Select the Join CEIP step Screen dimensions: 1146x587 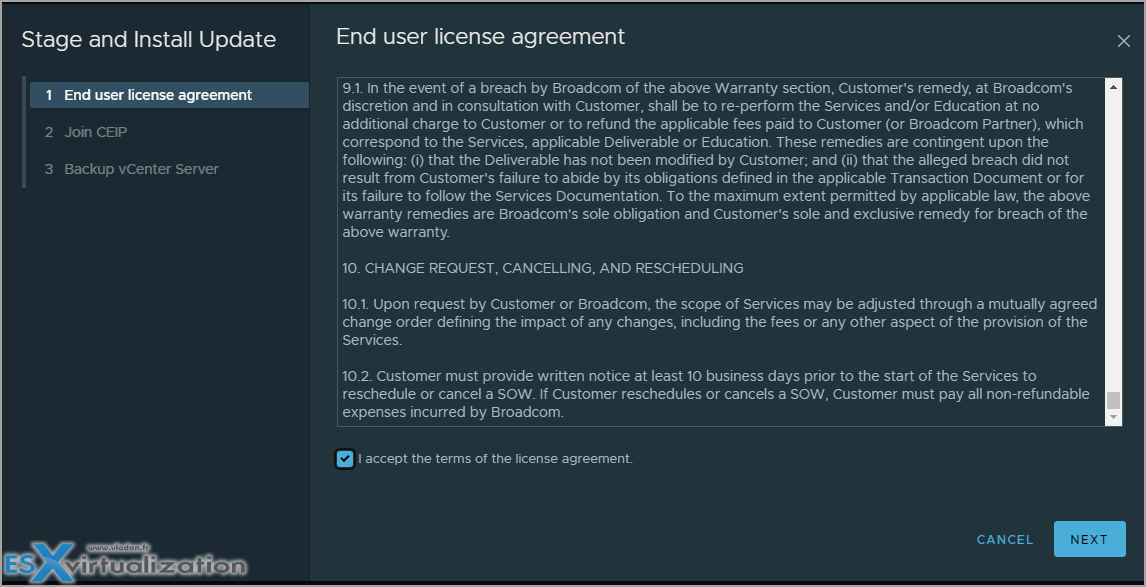tap(96, 132)
